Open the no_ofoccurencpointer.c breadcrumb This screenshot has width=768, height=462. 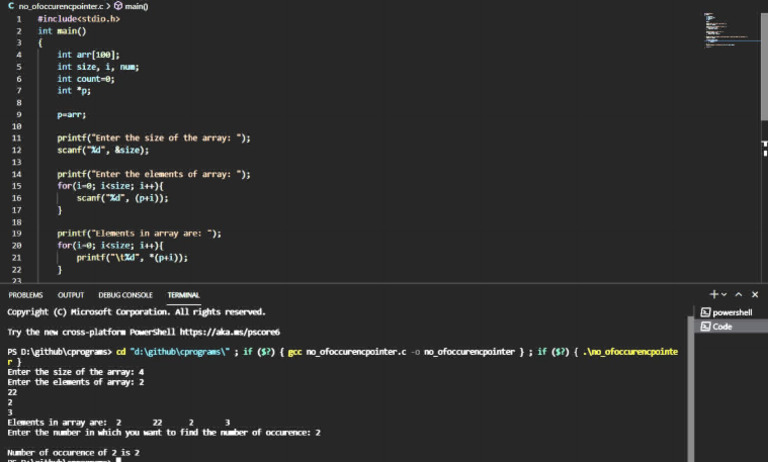coord(61,6)
